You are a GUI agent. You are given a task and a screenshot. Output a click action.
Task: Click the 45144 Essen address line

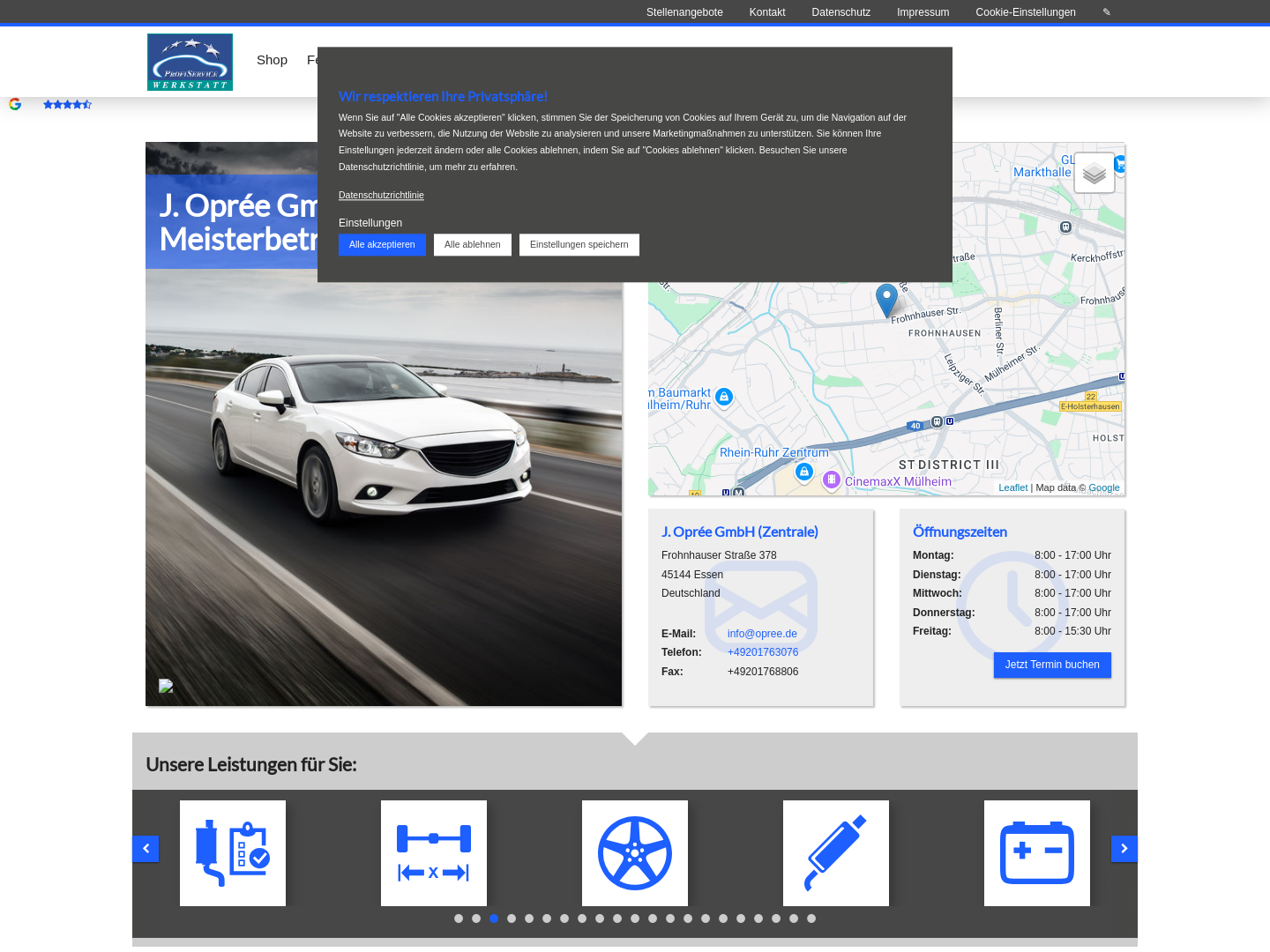coord(692,575)
